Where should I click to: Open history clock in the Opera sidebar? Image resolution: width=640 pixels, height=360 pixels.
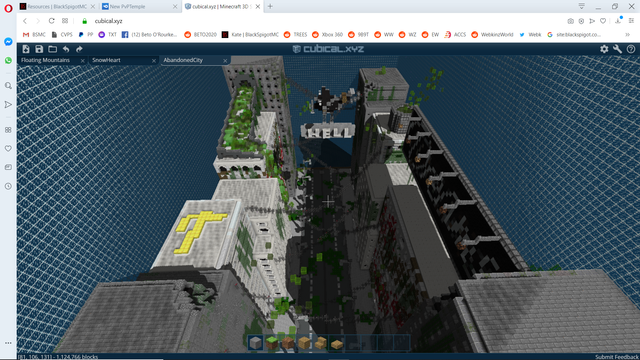coord(8,186)
